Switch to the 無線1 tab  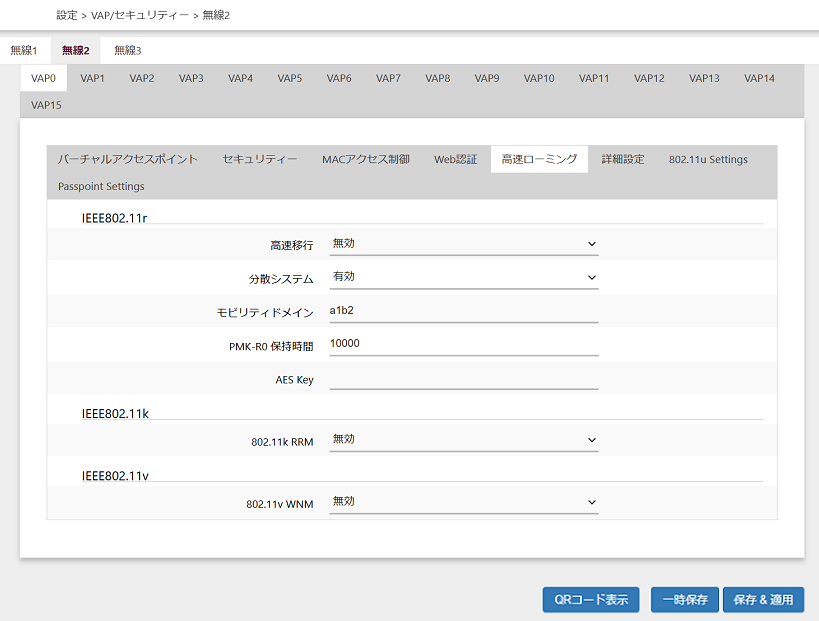pyautogui.click(x=24, y=50)
